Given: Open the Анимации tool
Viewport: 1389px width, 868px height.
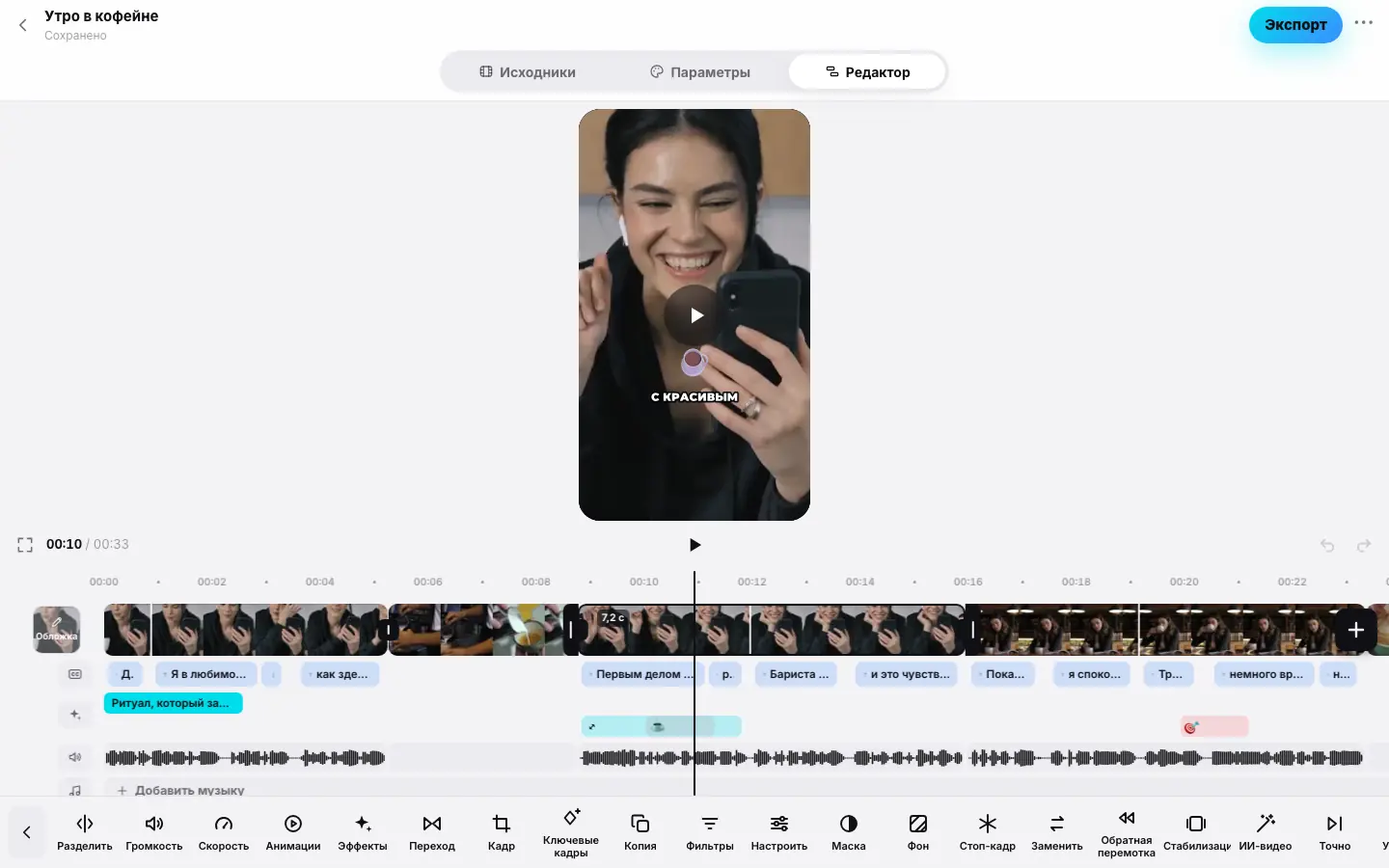Looking at the screenshot, I should [293, 832].
